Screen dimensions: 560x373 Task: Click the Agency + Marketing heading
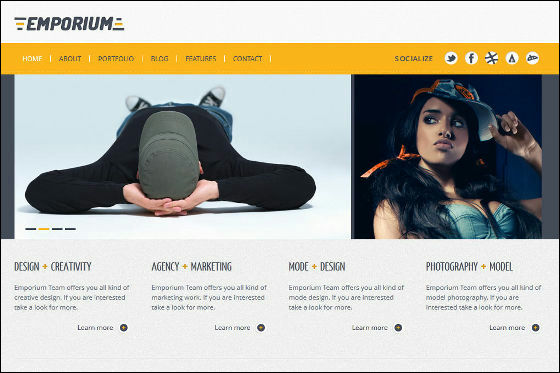(x=191, y=267)
